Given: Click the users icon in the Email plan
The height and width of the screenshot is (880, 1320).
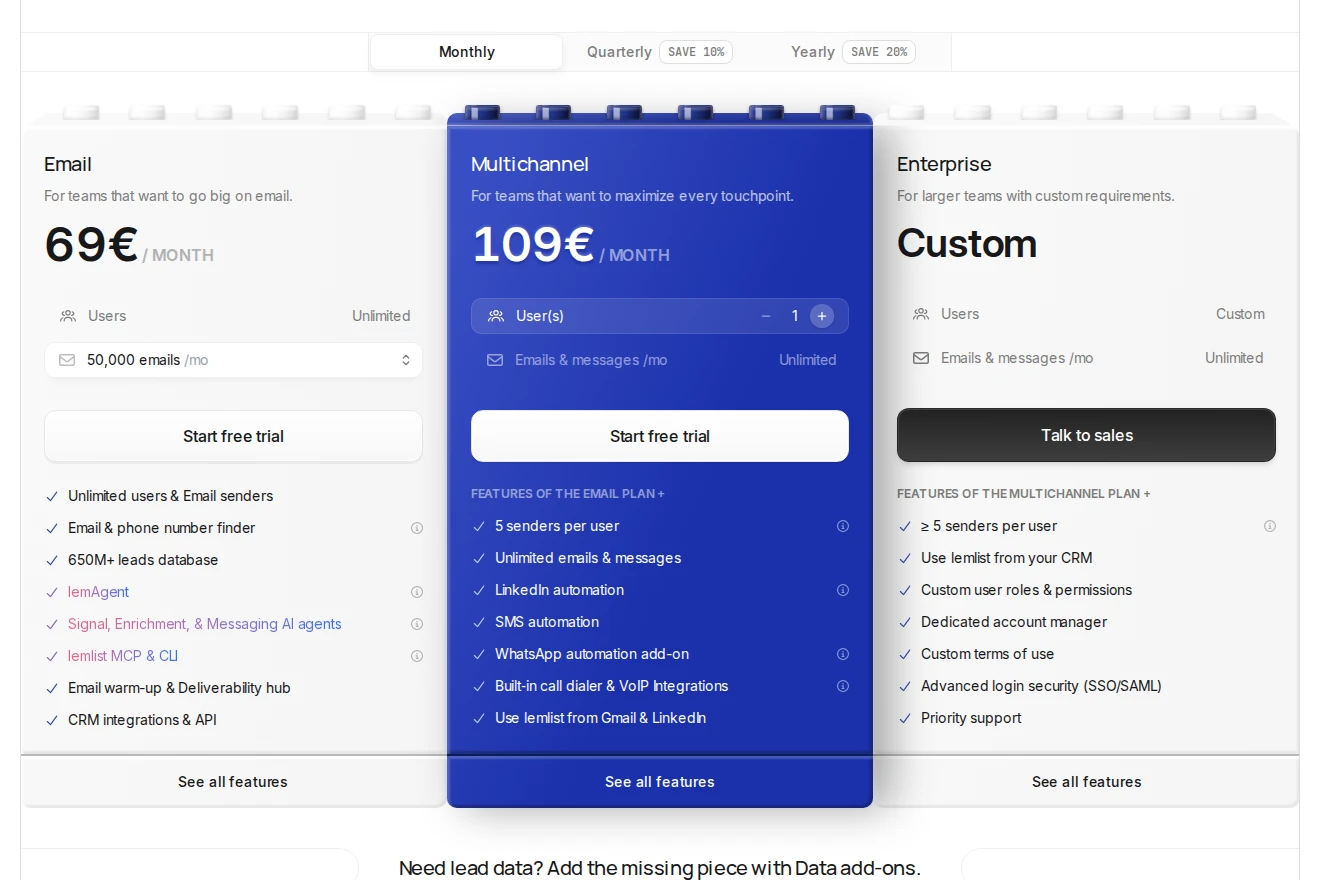Looking at the screenshot, I should click(x=68, y=316).
